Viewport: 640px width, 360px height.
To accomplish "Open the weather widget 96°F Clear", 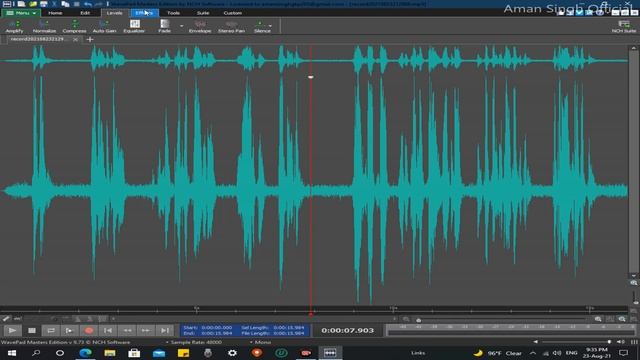I will (x=498, y=353).
